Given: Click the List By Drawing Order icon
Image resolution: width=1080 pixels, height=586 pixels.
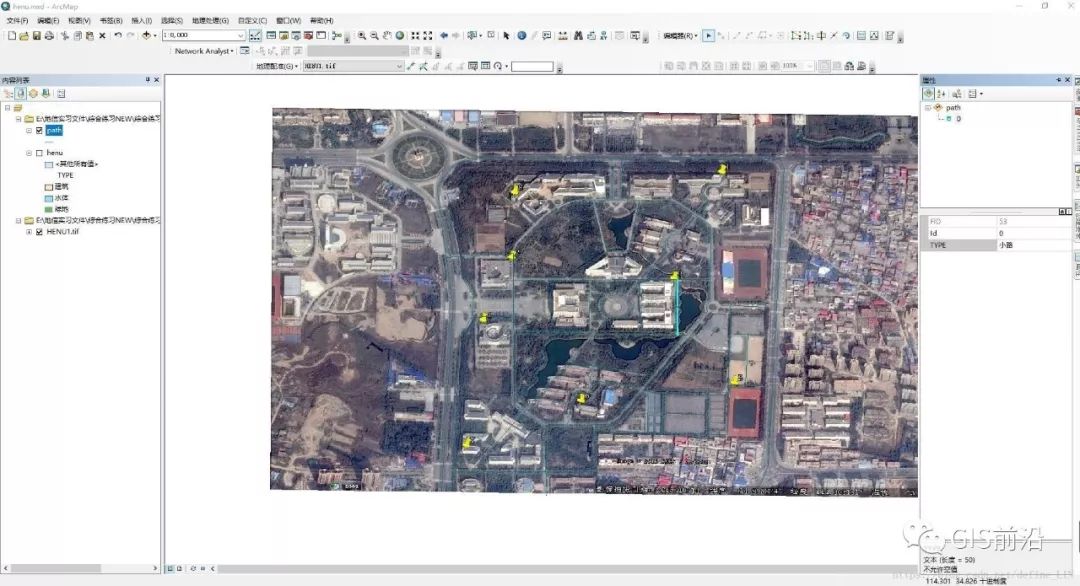Looking at the screenshot, I should tap(8, 93).
